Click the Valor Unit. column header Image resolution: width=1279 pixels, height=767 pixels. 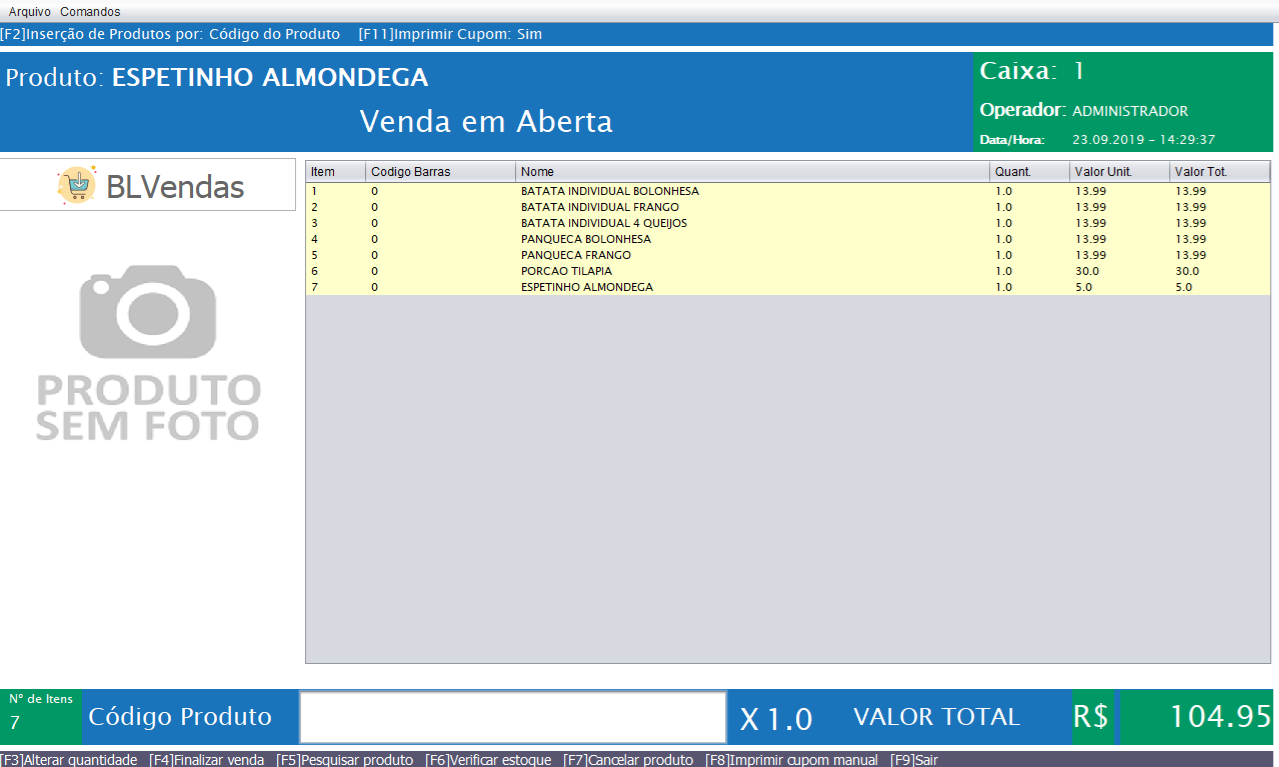click(x=1118, y=172)
